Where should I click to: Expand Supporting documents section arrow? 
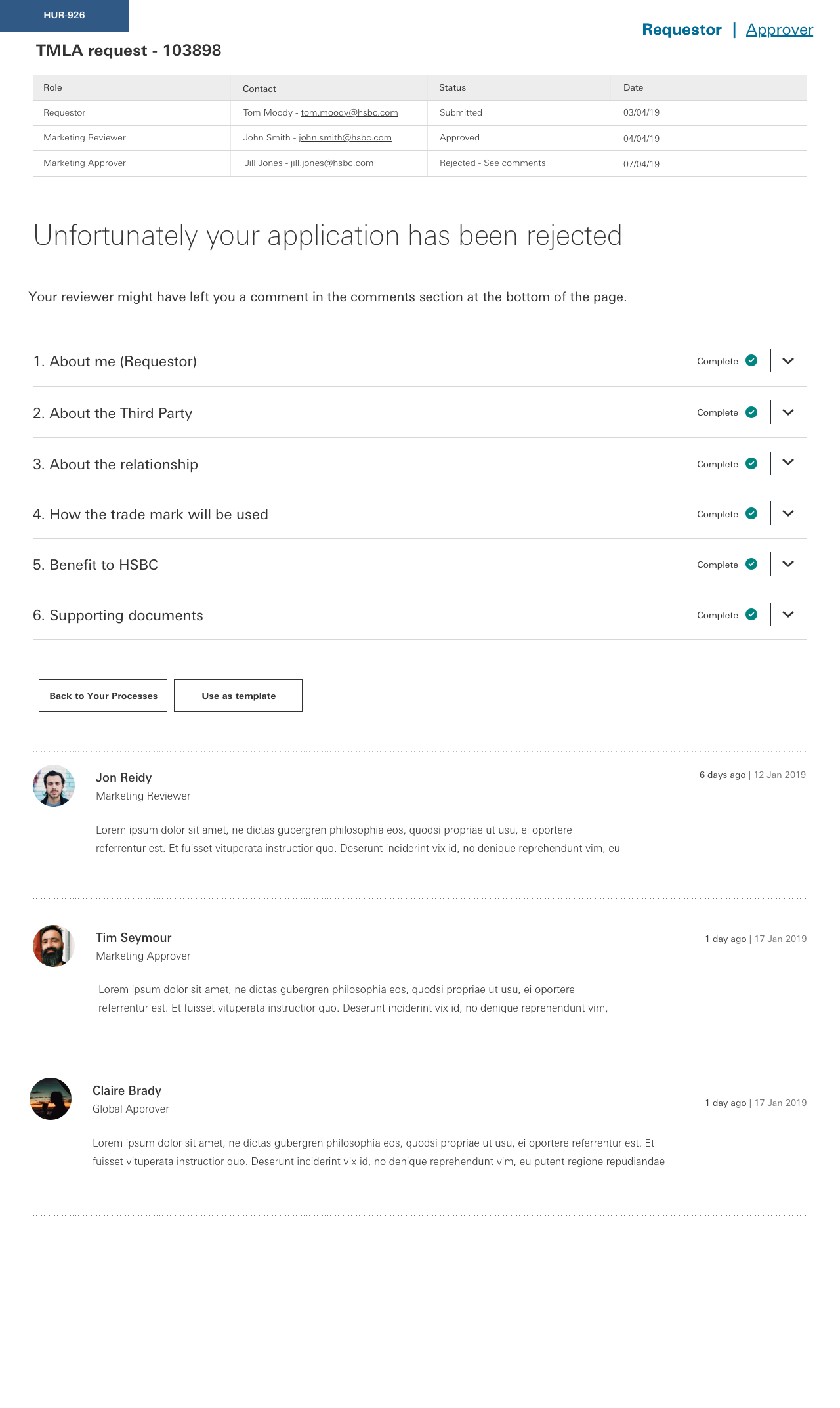coord(788,614)
